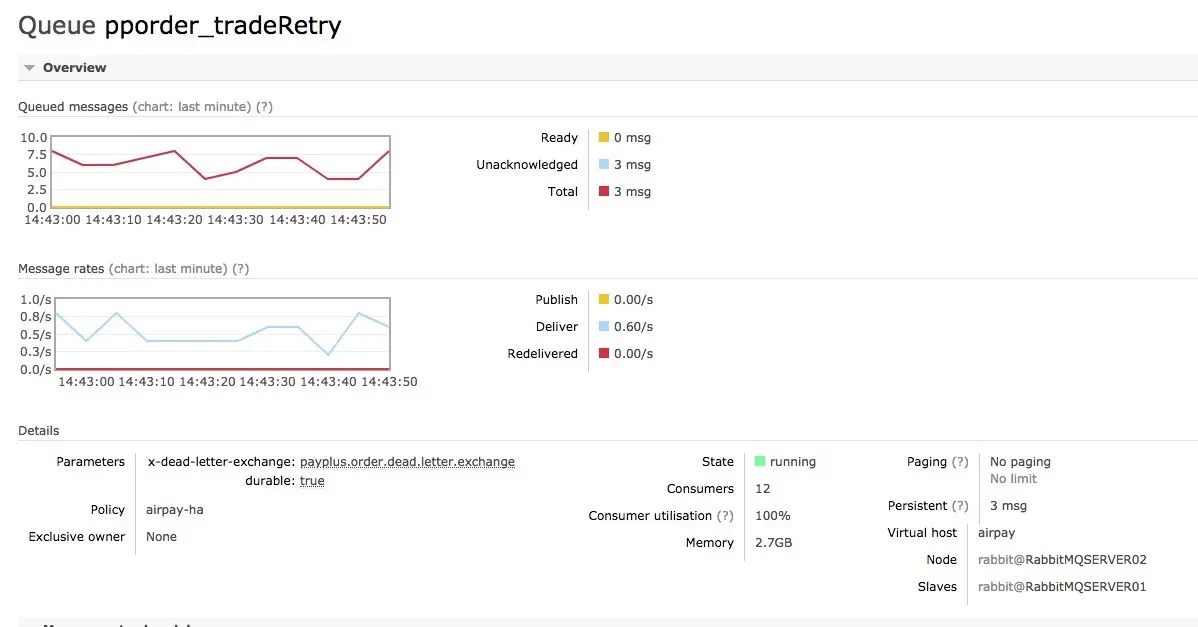Select the x-dead-letter-exchange parameter name

[221, 462]
